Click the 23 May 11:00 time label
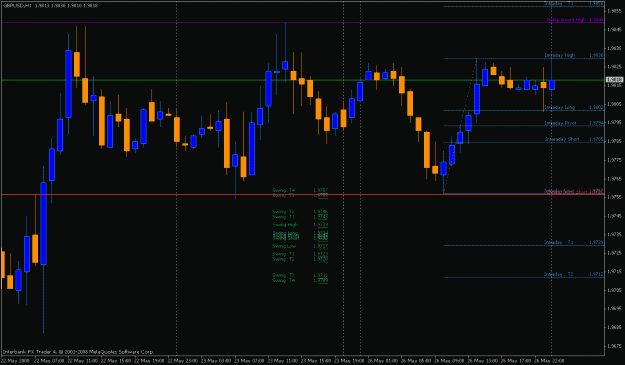Image resolution: width=625 pixels, height=365 pixels. (x=283, y=361)
